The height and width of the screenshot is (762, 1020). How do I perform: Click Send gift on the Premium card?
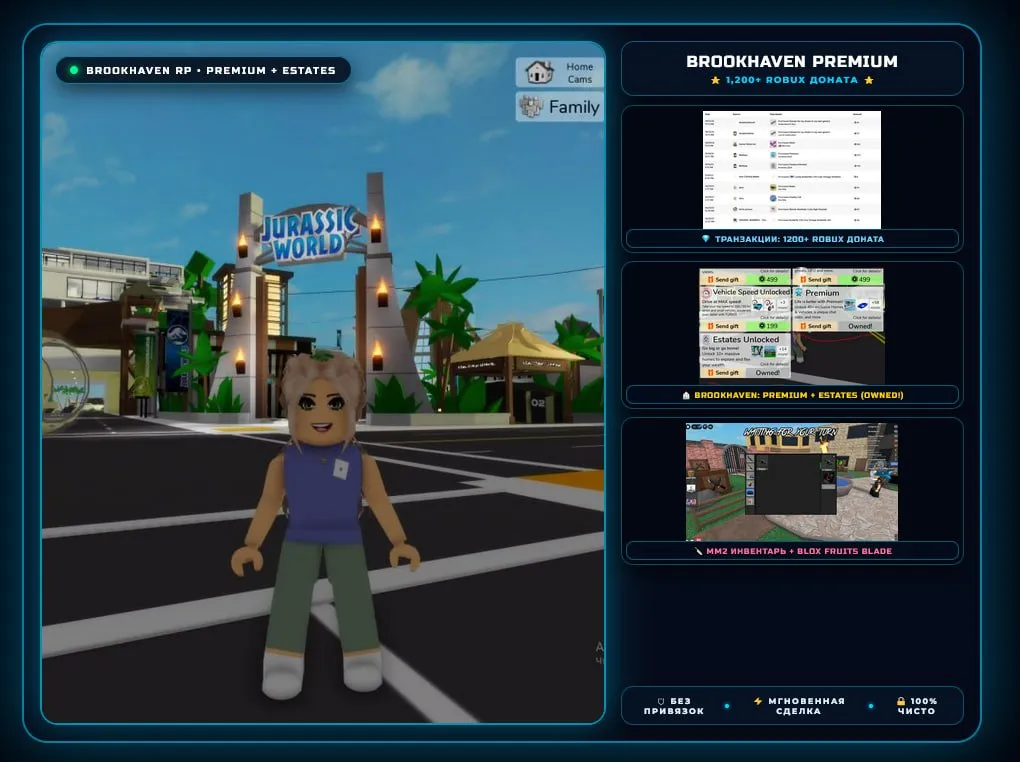[x=816, y=325]
